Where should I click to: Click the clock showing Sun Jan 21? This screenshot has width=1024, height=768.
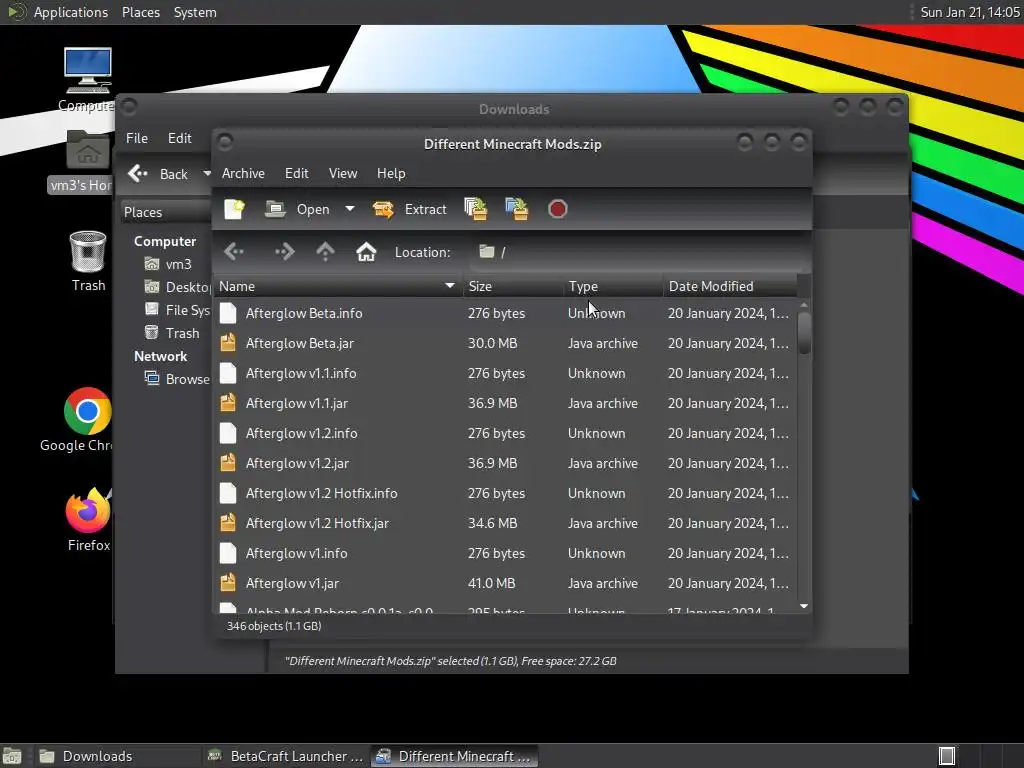pos(970,12)
